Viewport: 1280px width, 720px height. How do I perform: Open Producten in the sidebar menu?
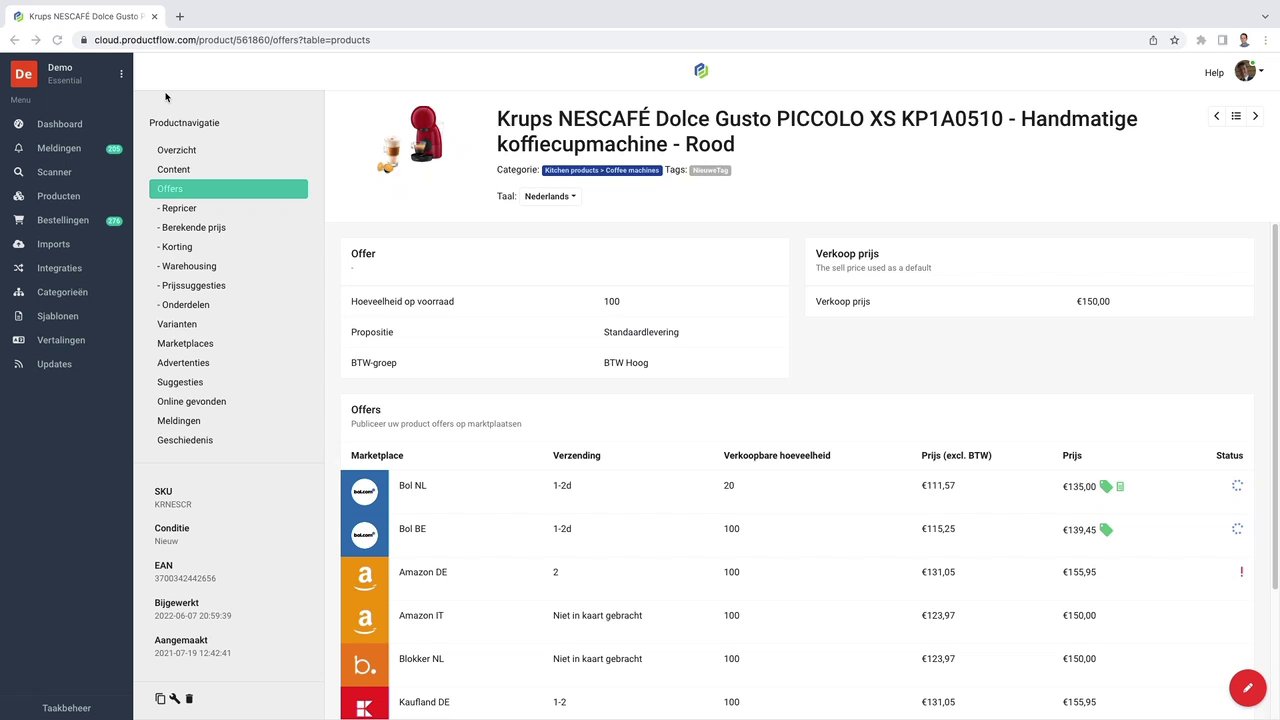[x=58, y=196]
